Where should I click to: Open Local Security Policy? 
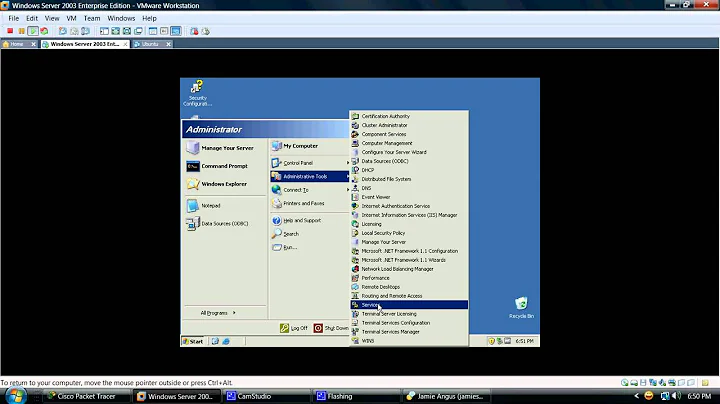point(409,233)
